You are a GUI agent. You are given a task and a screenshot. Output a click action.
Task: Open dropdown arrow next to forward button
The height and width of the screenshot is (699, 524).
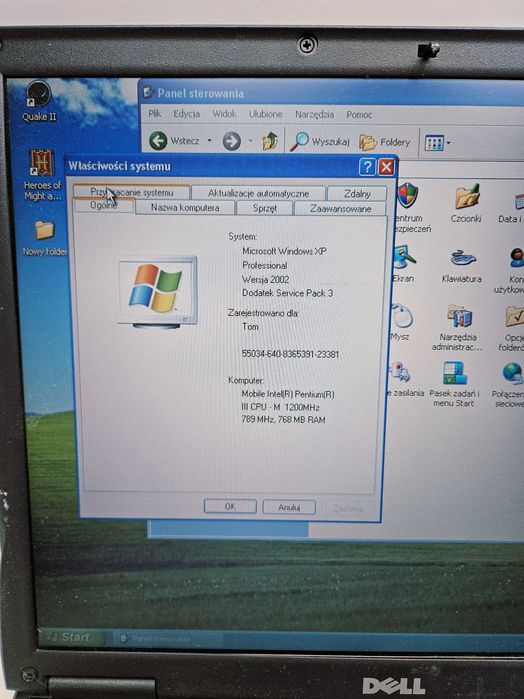pos(250,141)
